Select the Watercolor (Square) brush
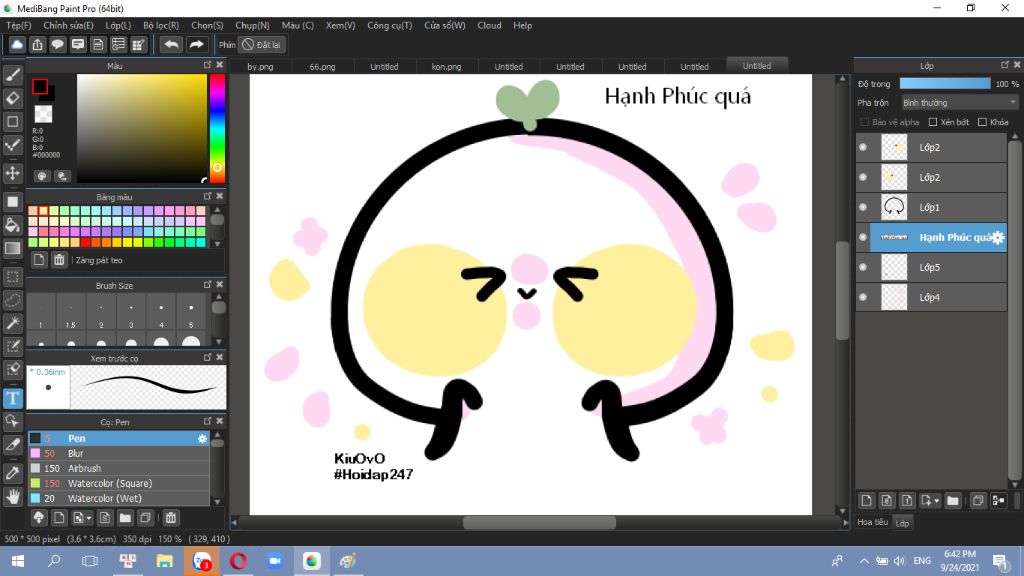 pyautogui.click(x=119, y=483)
